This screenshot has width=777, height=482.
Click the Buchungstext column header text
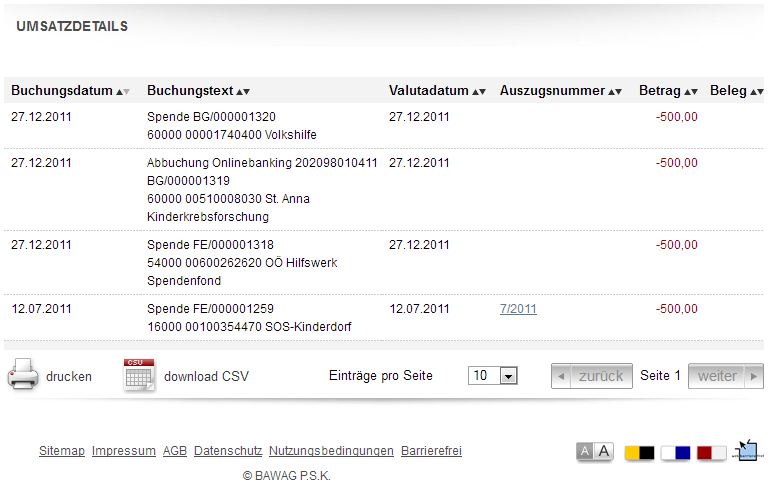coord(190,91)
